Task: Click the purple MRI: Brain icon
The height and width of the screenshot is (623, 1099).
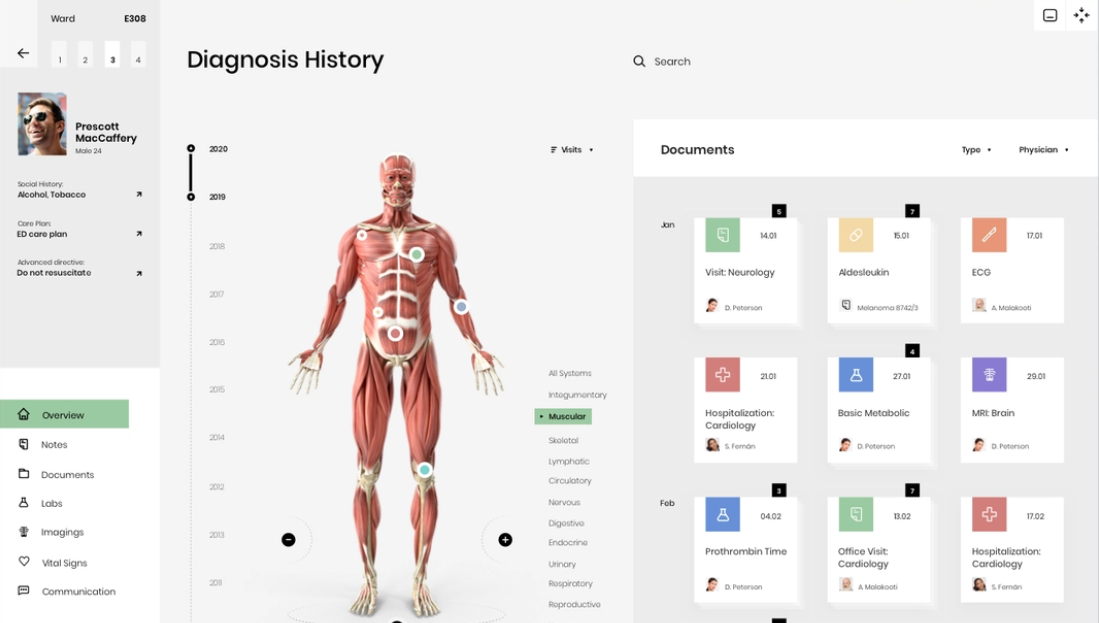Action: coord(989,375)
